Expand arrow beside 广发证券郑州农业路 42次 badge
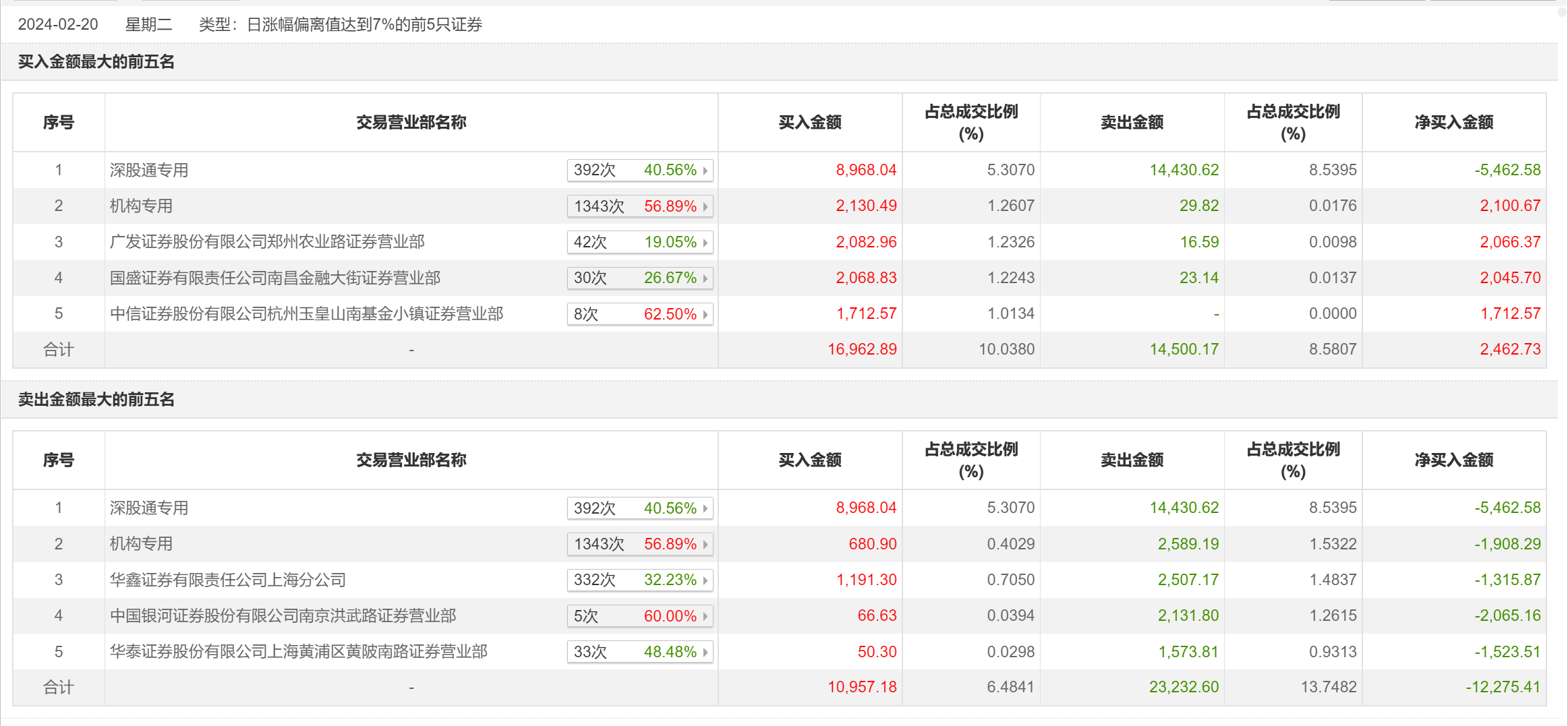 (x=705, y=243)
